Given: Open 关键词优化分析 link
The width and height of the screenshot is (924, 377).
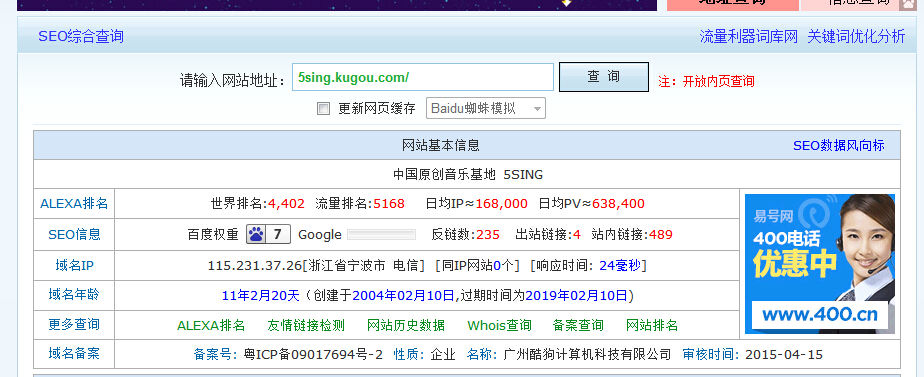Looking at the screenshot, I should pyautogui.click(x=856, y=37).
